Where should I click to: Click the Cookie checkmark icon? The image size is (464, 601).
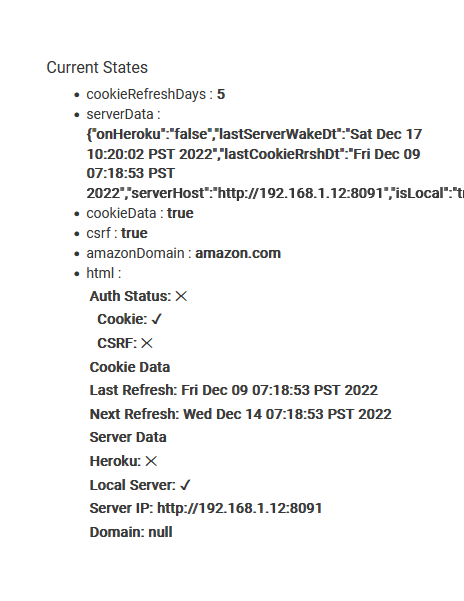point(157,319)
